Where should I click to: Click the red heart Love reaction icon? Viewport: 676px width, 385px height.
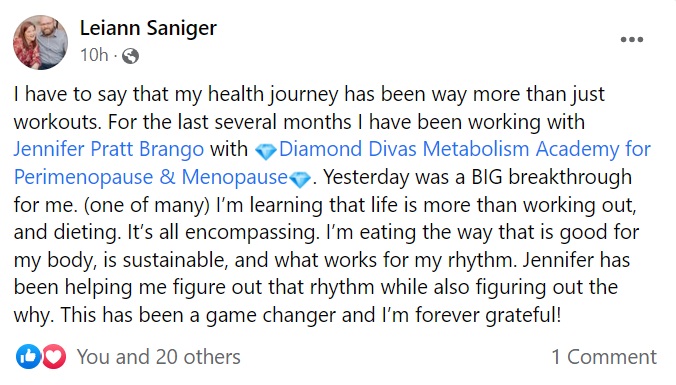click(54, 357)
